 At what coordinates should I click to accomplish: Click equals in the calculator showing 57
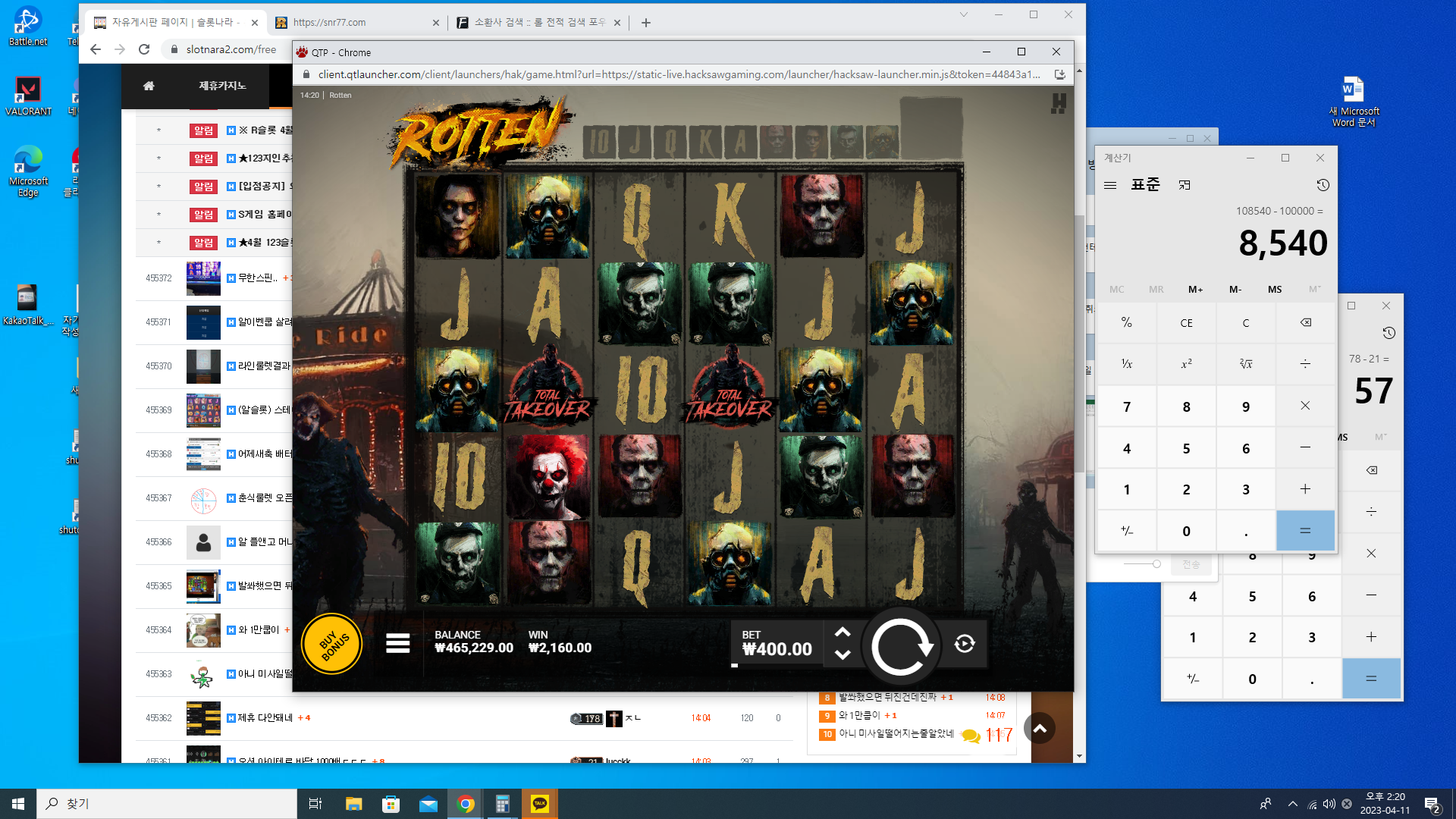[1371, 679]
